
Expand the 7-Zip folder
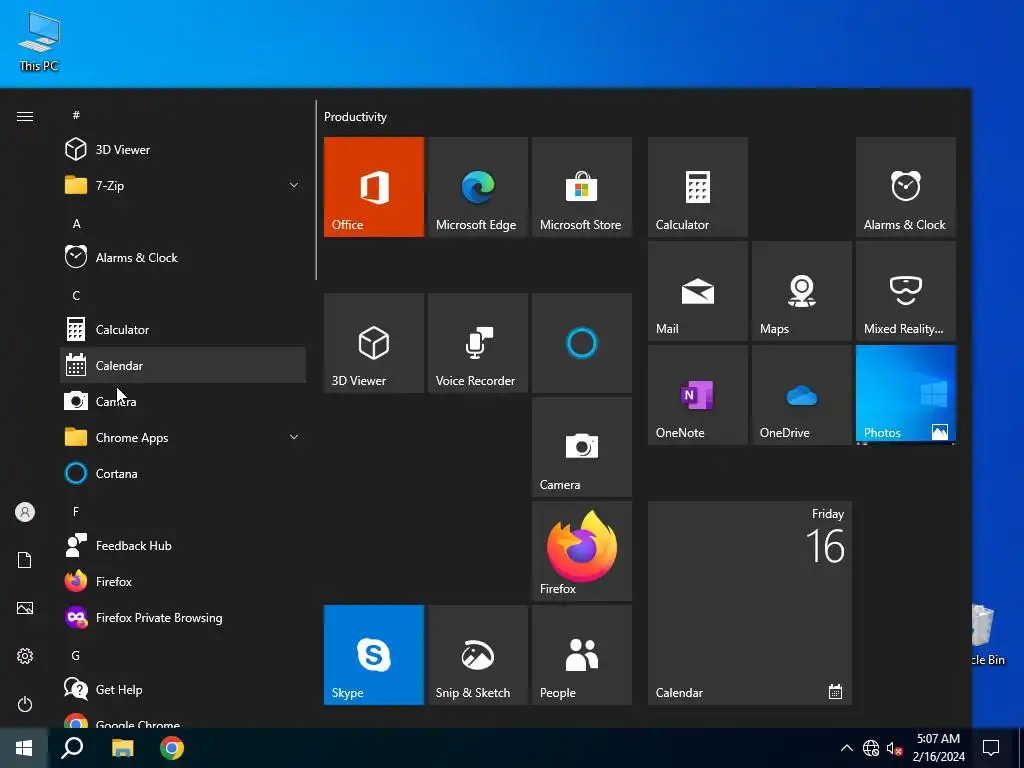click(183, 185)
